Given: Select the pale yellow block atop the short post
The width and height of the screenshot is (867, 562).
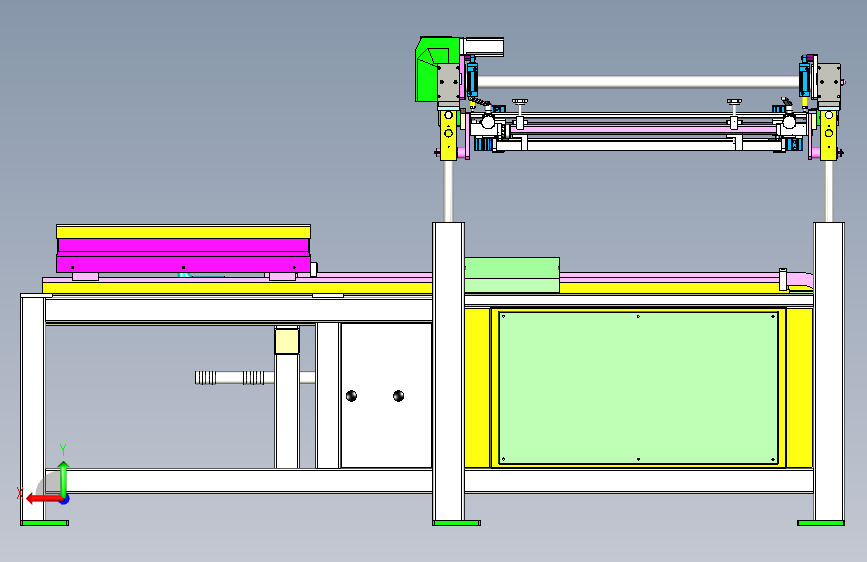Looking at the screenshot, I should pyautogui.click(x=287, y=341).
